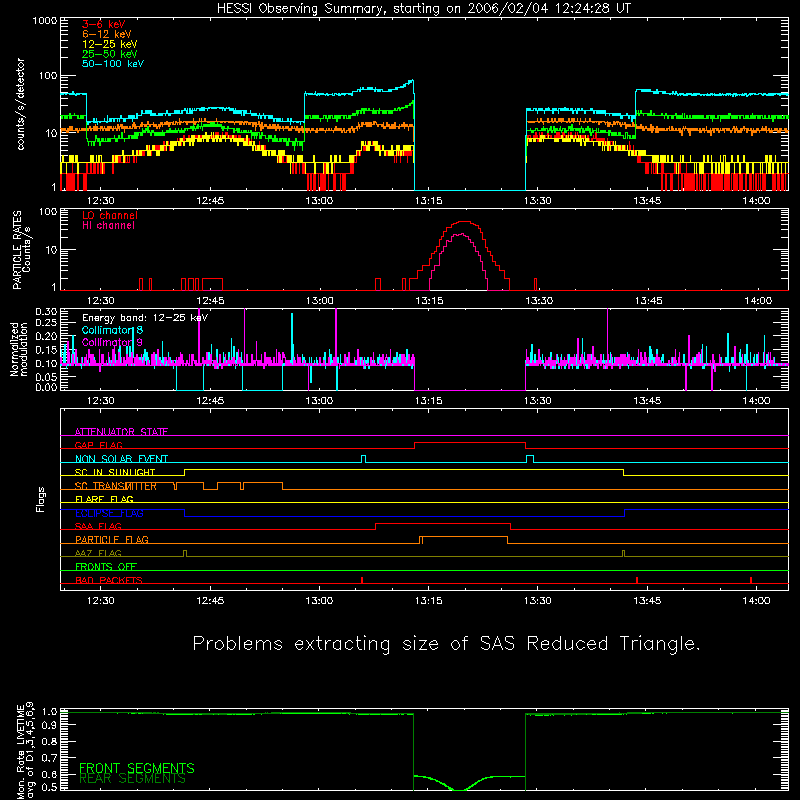Click 12:45 tick under the particle rates plot
The height and width of the screenshot is (800, 800).
click(210, 301)
